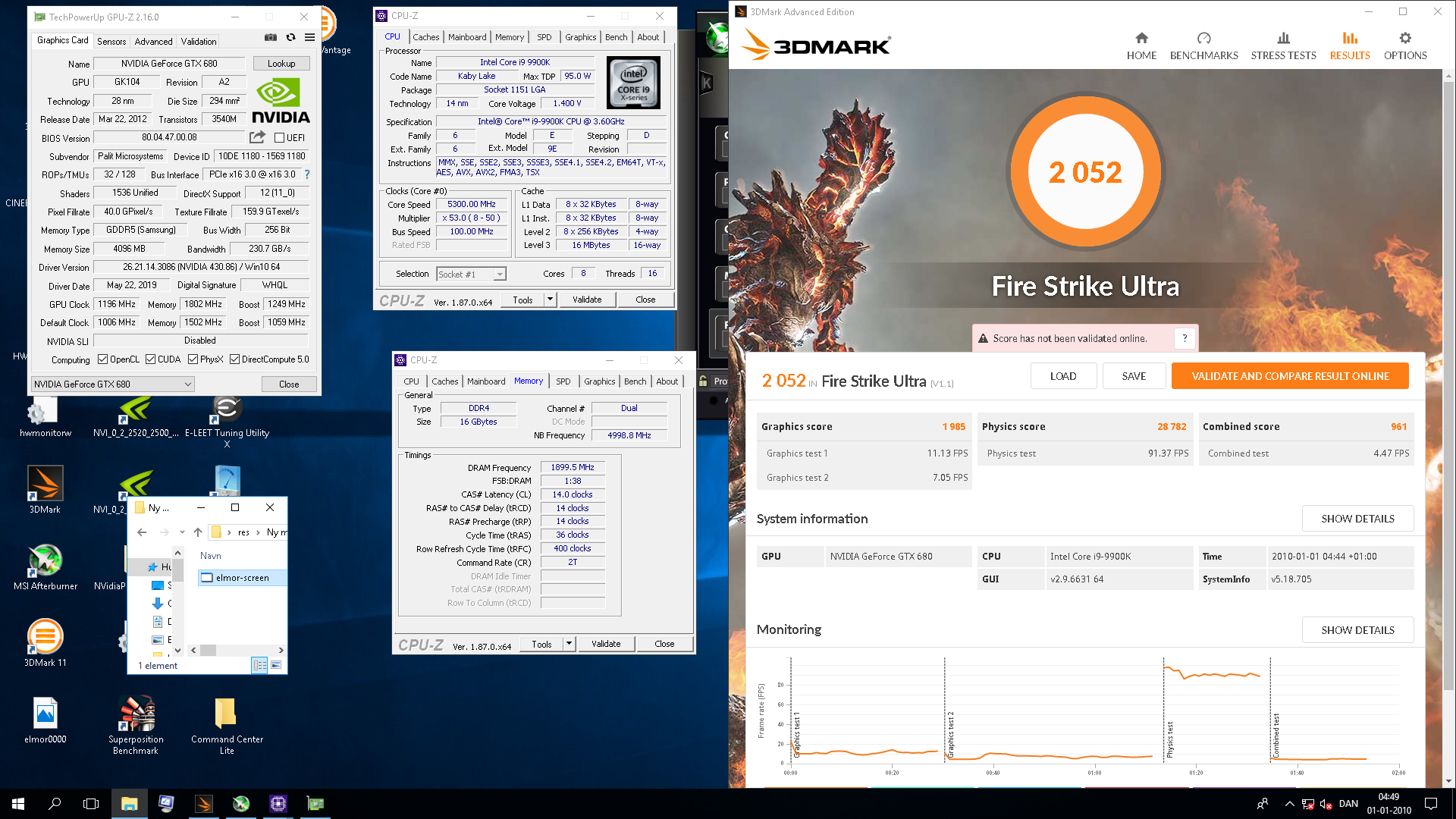Switch to Validation tab in GPU-Z
Screen dimensions: 1456x819
coord(198,41)
